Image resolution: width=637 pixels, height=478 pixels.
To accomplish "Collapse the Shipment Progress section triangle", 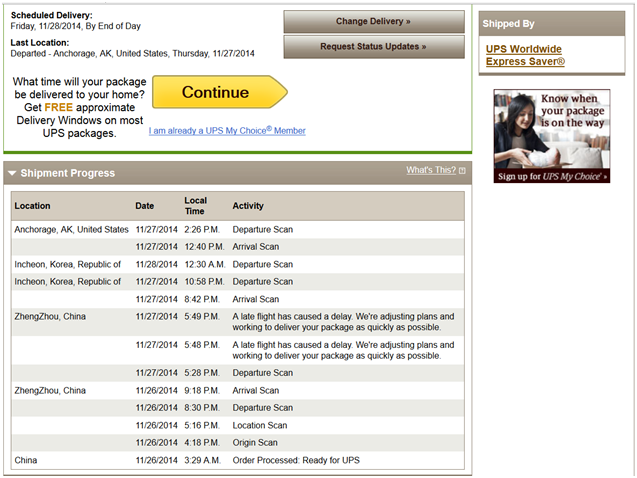I will [x=12, y=173].
